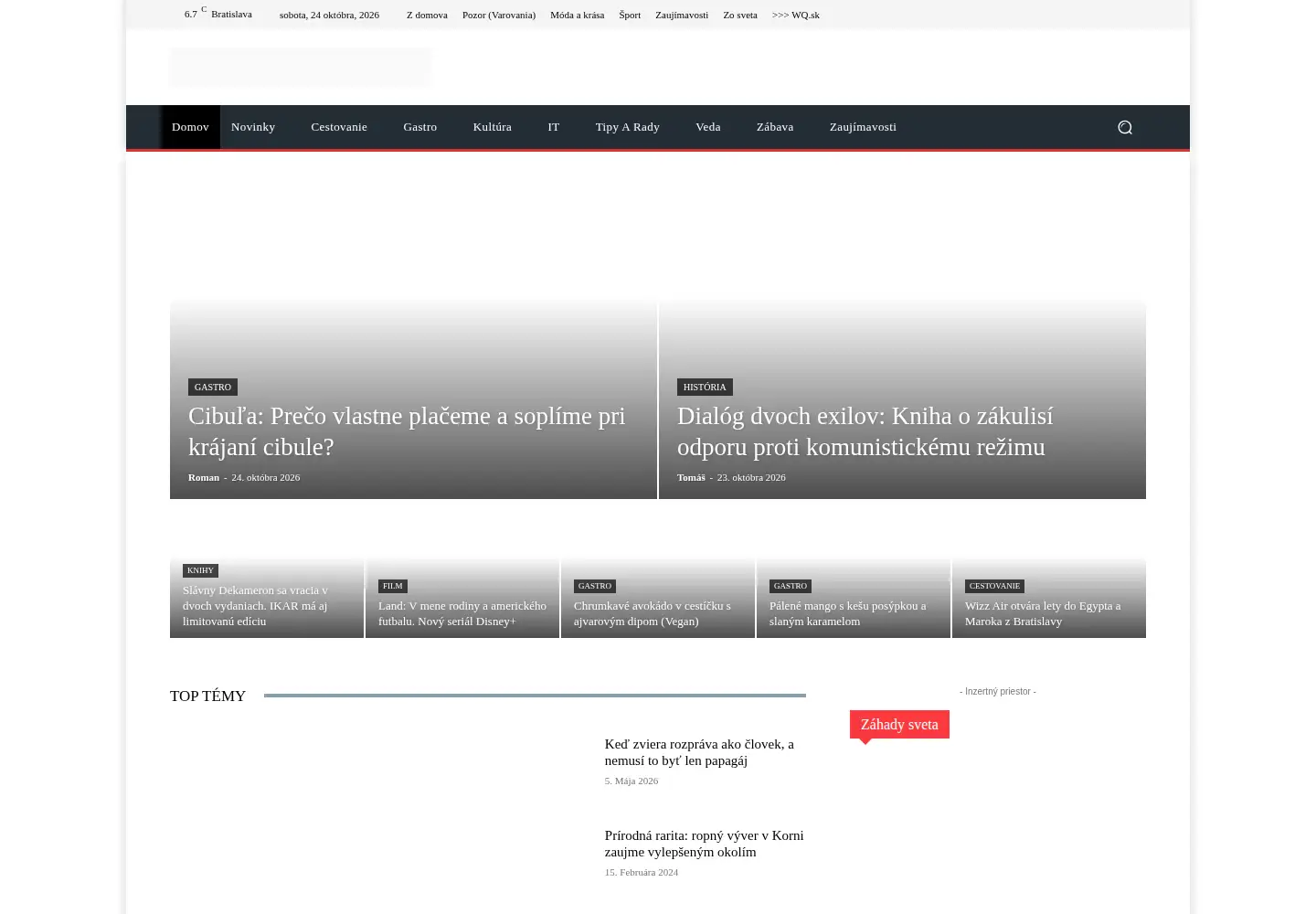Open the Pálené mango recipe article
Screen dimensions: 1316x914
847,613
